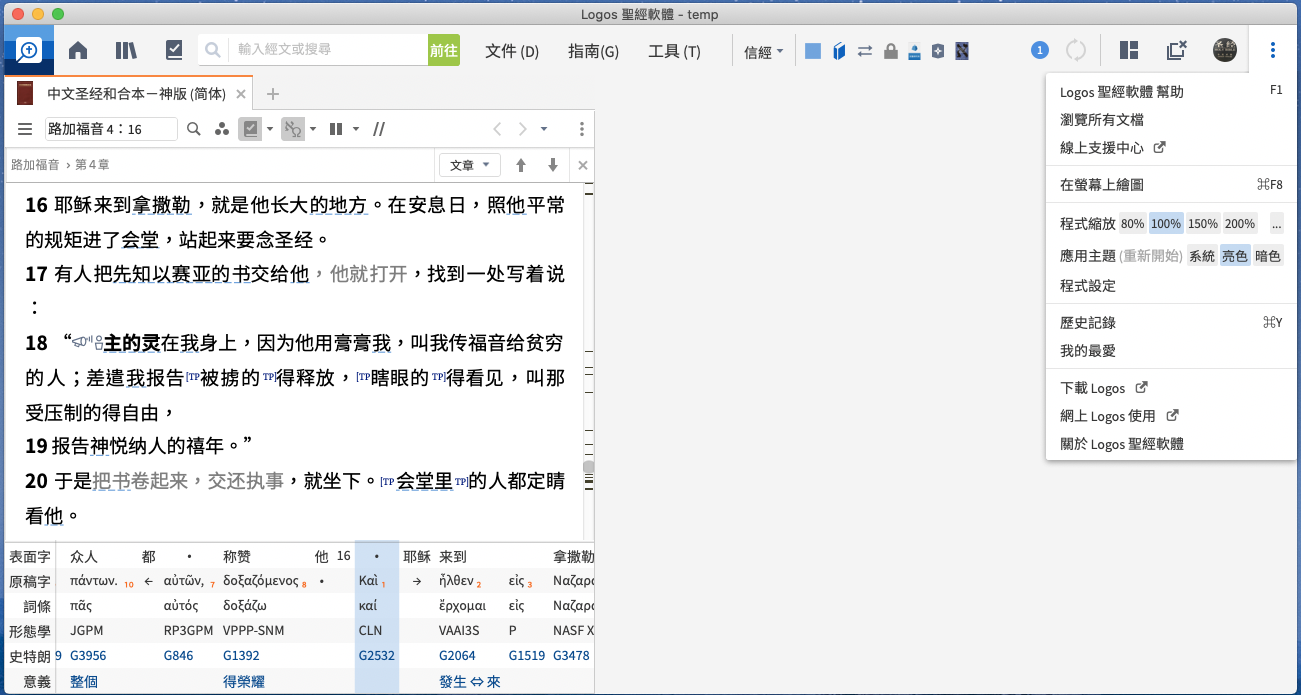Open more zoom options ellipsis
1301x695 pixels.
point(1276,224)
